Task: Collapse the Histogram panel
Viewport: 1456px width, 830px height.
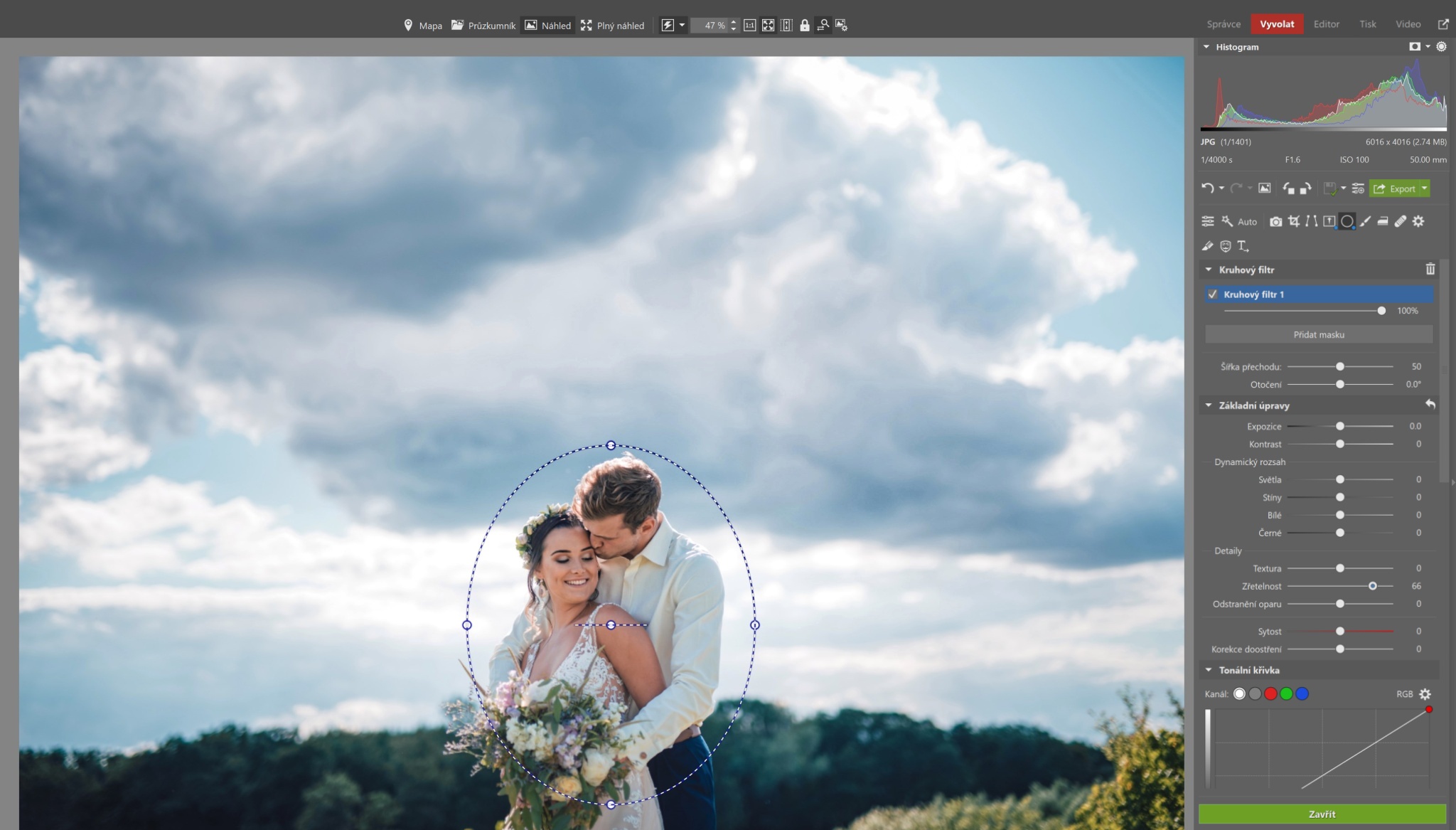Action: (1206, 47)
